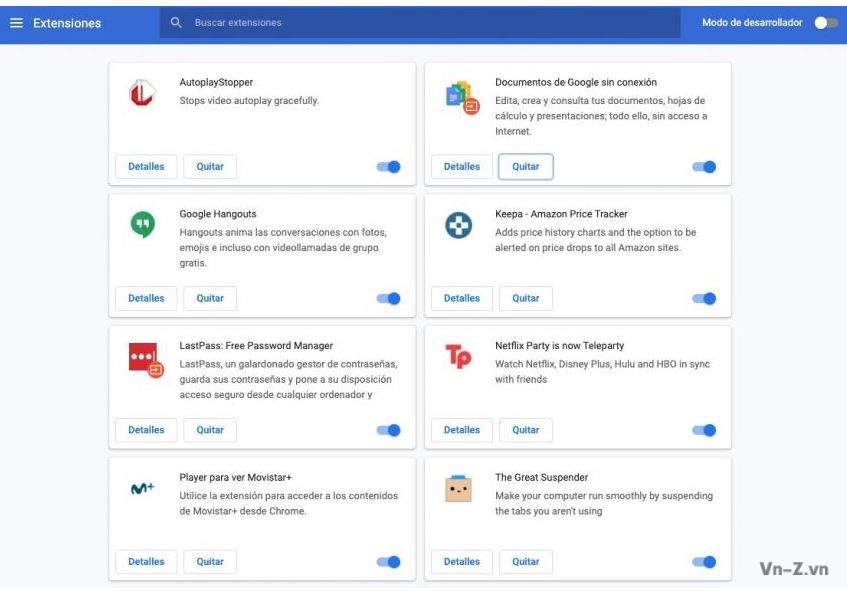
Task: Click the Keepa price tracker icon
Action: tap(459, 225)
